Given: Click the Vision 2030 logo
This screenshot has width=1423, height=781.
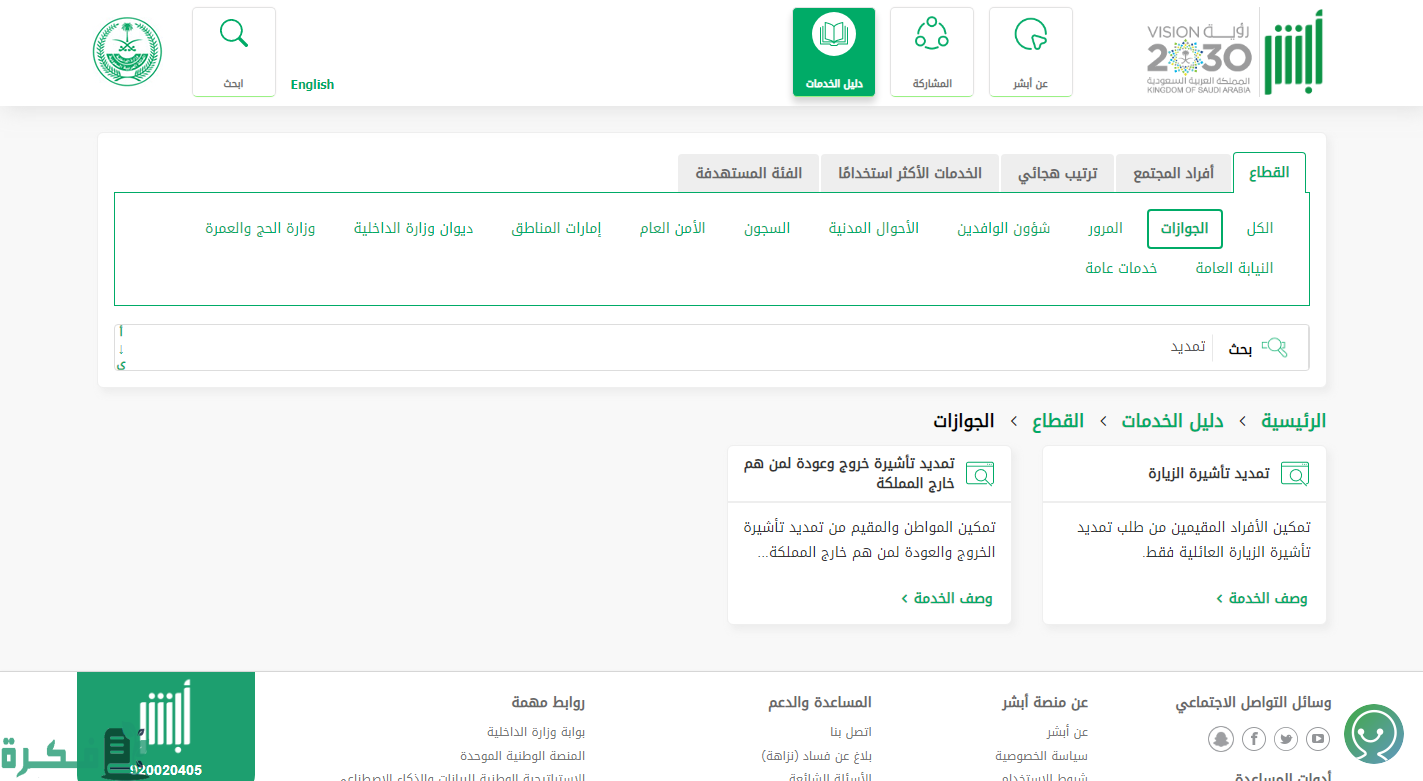Looking at the screenshot, I should [1199, 60].
